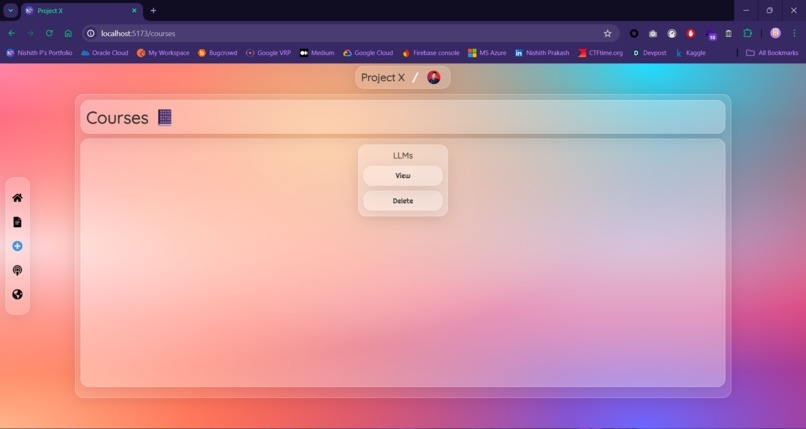Click the clipboard extension icon
The image size is (806, 429).
(728, 33)
